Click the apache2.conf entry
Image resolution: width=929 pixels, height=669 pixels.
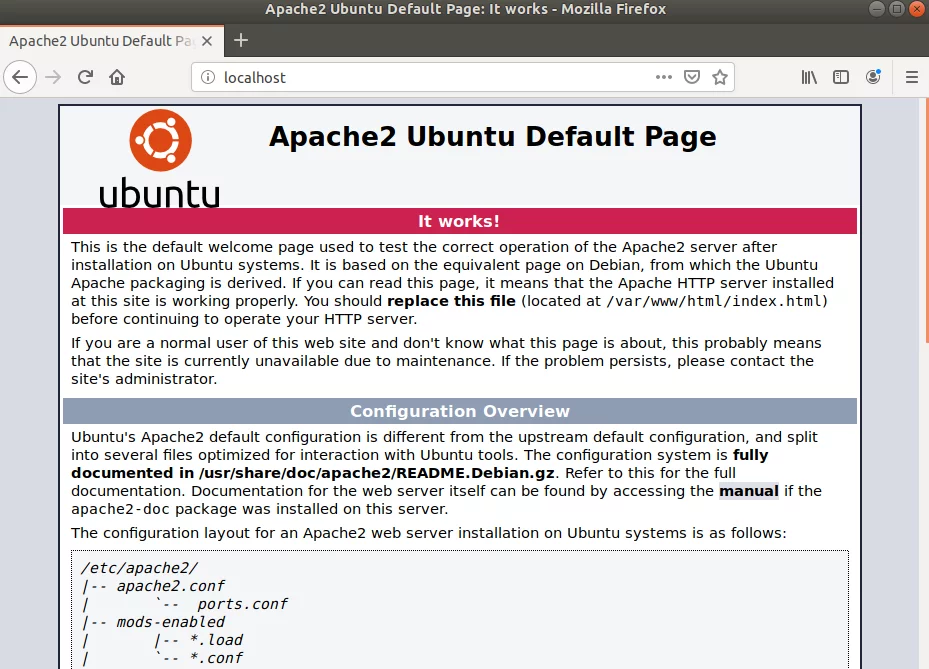(x=171, y=586)
